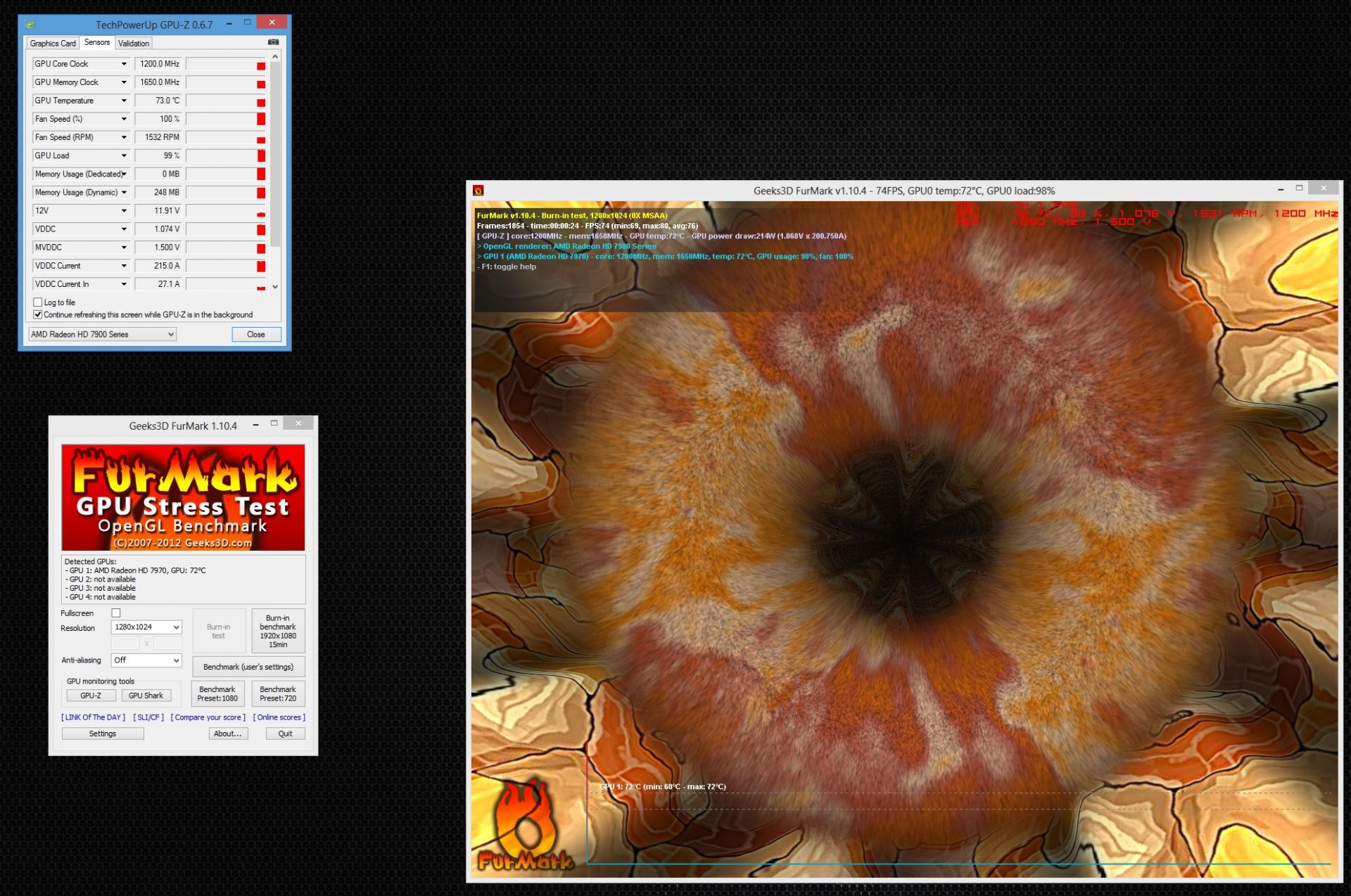This screenshot has height=896, width=1351.
Task: Run Benchmark Preset:1080
Action: [x=217, y=694]
